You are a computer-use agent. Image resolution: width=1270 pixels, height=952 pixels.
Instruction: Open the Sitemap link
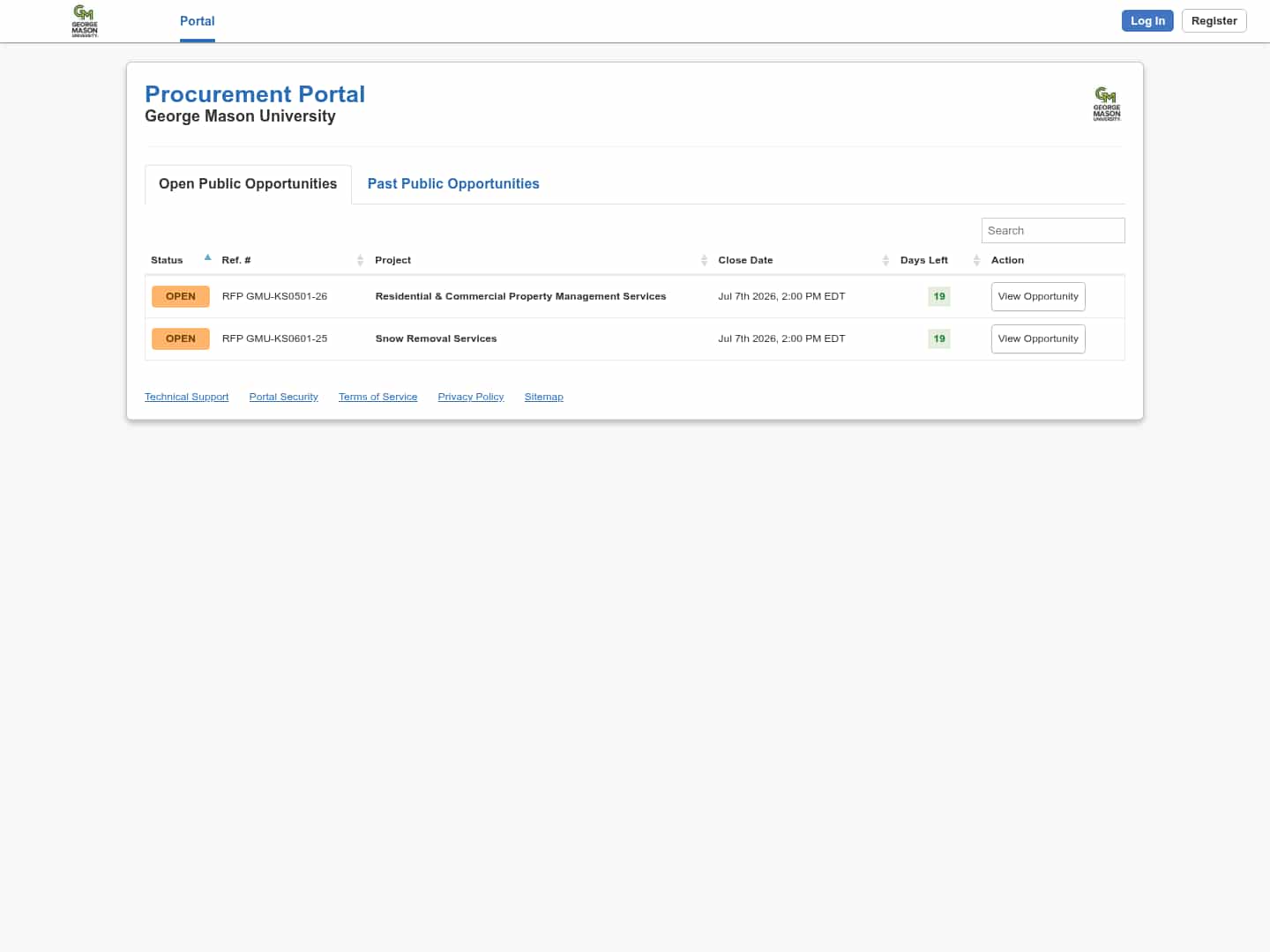click(x=543, y=398)
